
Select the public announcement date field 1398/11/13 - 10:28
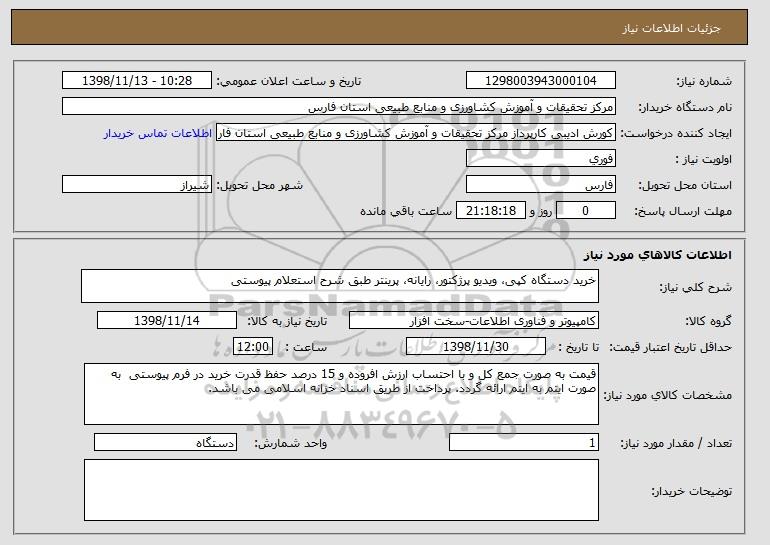[x=137, y=81]
